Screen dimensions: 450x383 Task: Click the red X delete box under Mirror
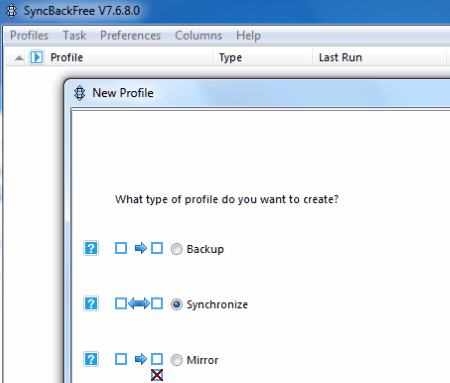(157, 375)
